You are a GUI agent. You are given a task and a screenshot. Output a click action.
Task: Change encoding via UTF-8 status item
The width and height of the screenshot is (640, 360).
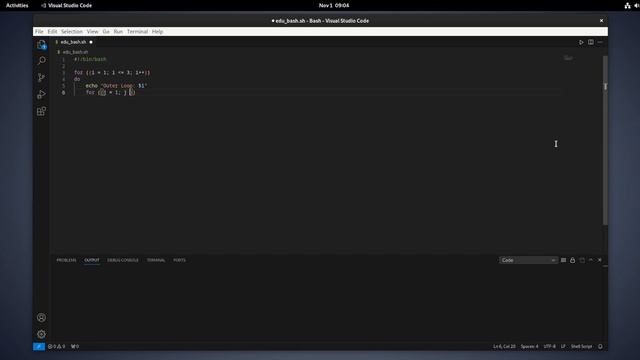(x=549, y=347)
